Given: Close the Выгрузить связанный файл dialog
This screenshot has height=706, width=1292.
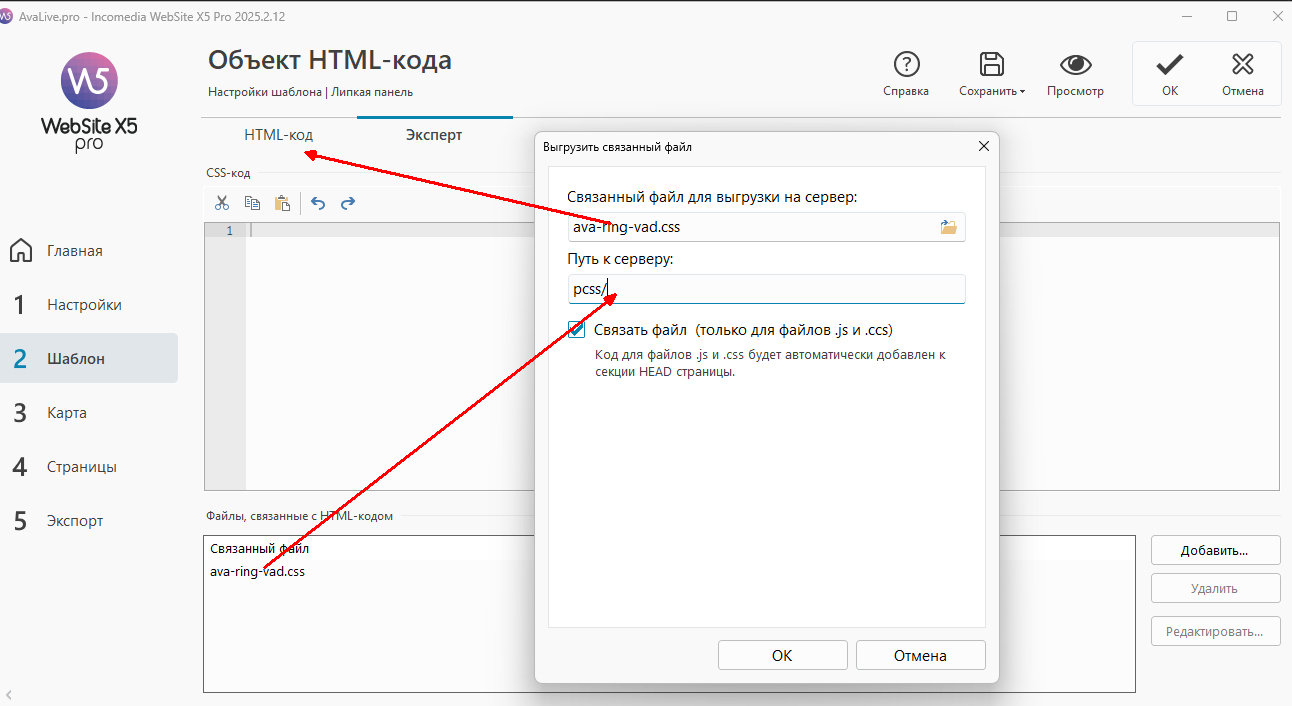Looking at the screenshot, I should (x=983, y=147).
